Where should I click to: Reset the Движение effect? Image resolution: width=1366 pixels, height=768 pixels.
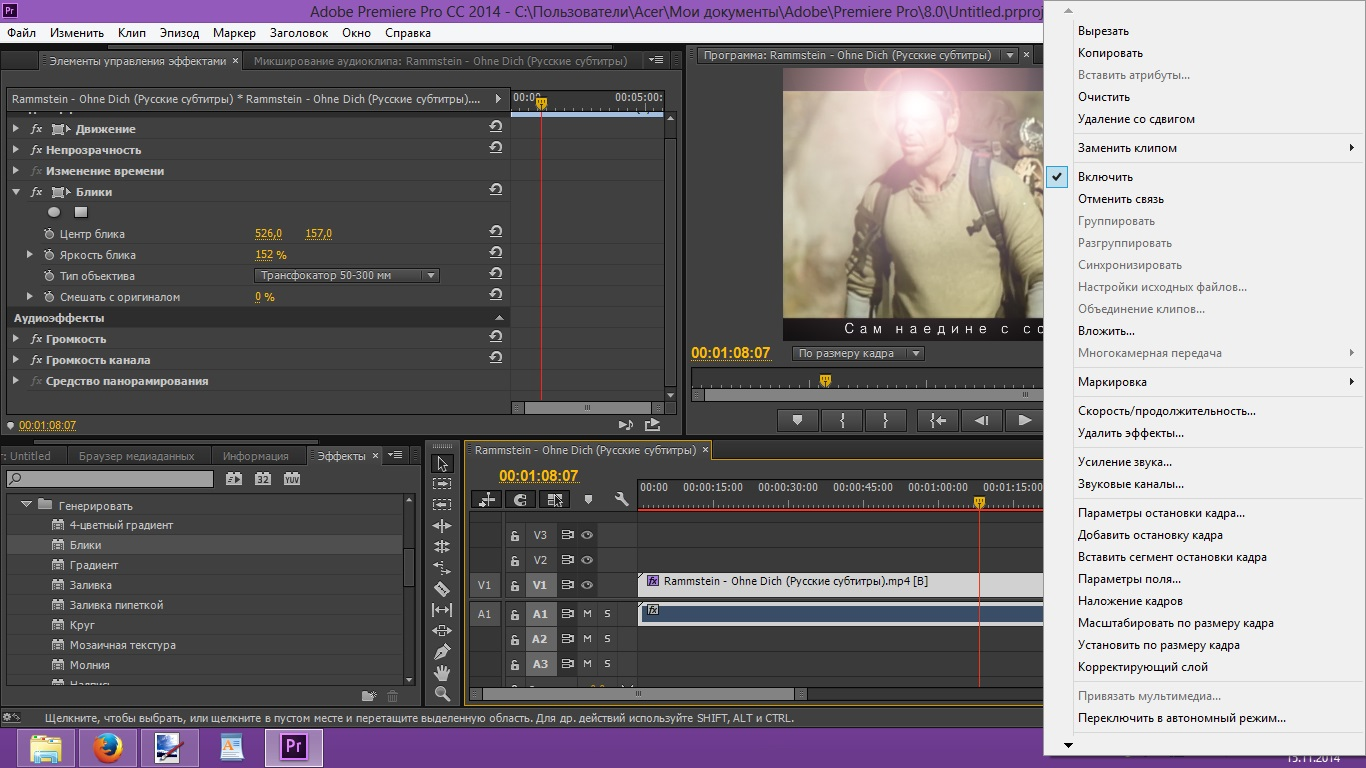click(495, 127)
